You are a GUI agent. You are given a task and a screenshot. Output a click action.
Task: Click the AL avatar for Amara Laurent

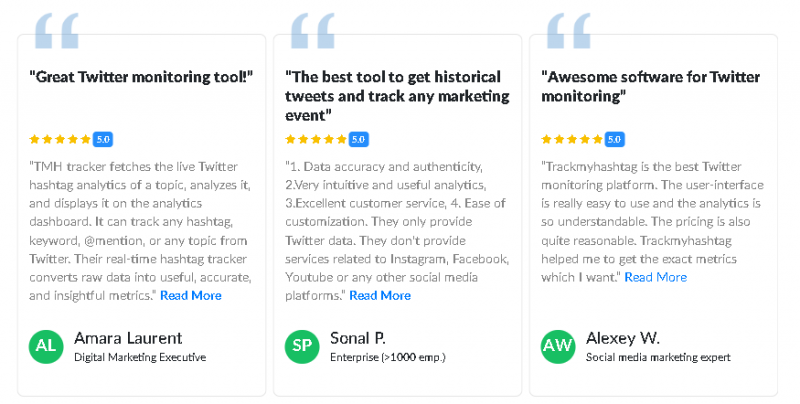tap(46, 346)
